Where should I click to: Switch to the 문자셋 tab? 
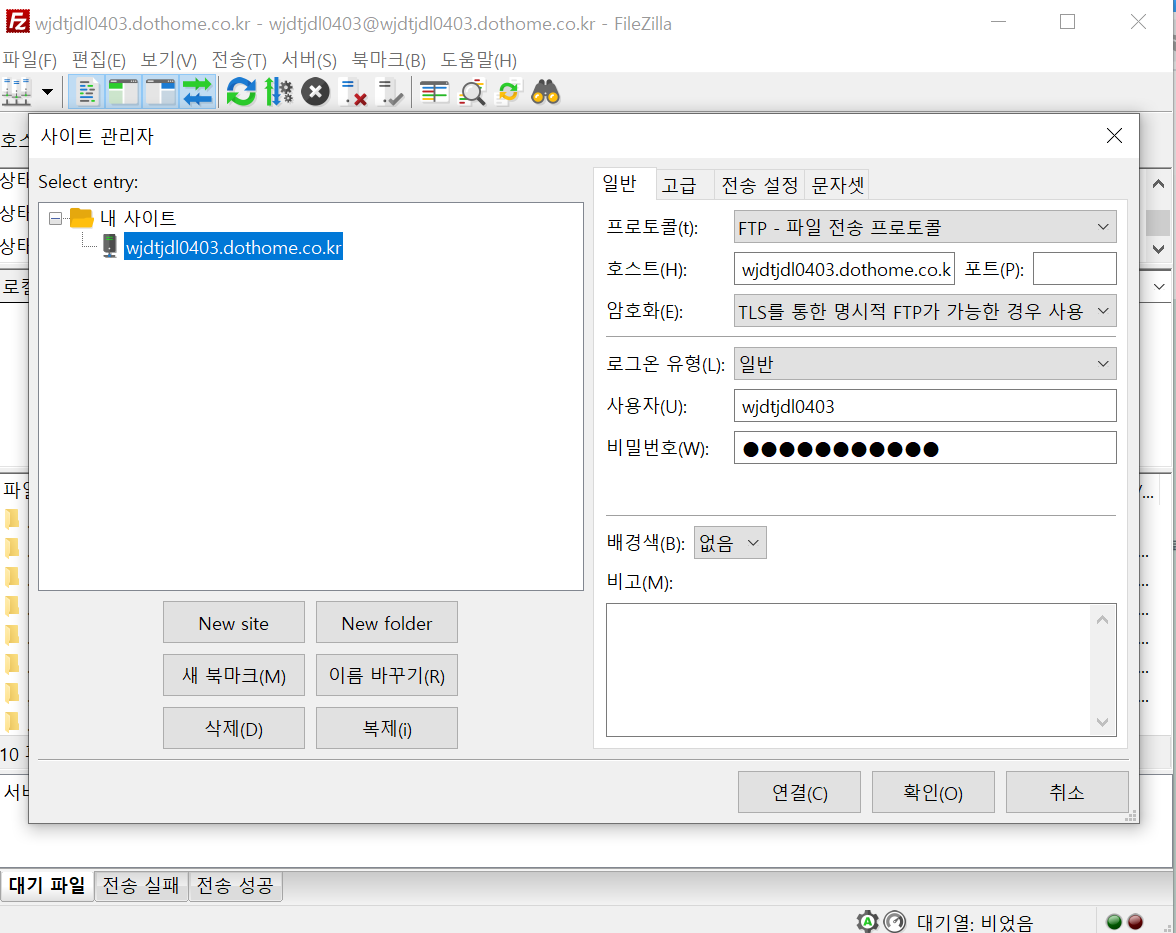(838, 185)
